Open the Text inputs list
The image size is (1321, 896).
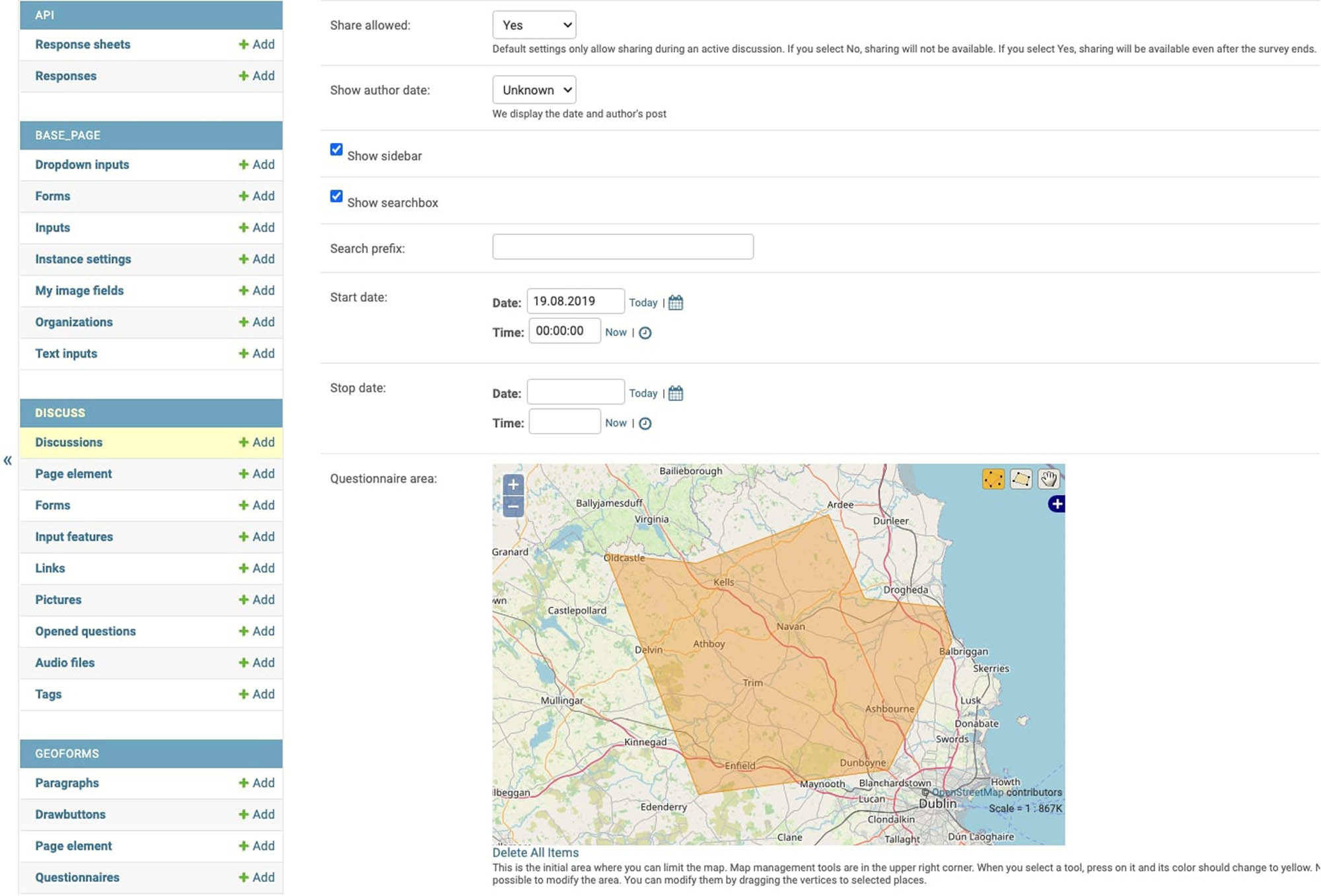[x=66, y=354]
